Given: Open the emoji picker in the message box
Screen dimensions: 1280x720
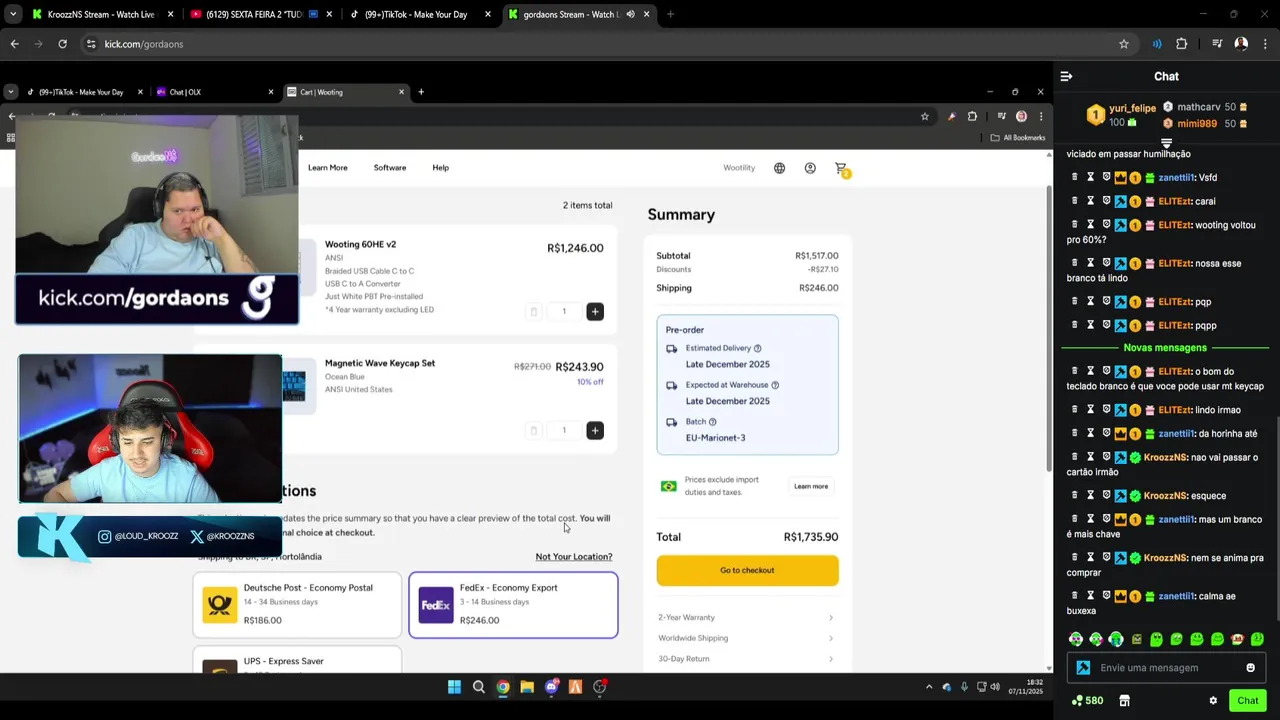Looking at the screenshot, I should pos(1250,668).
